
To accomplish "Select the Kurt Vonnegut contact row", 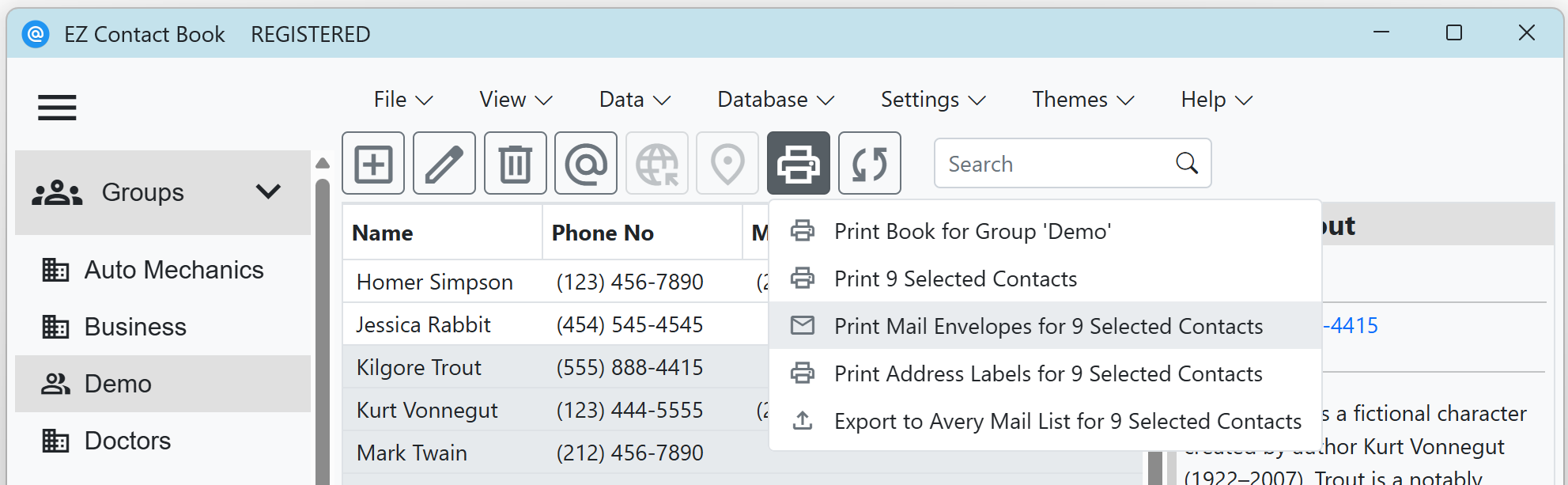I will tap(556, 410).
